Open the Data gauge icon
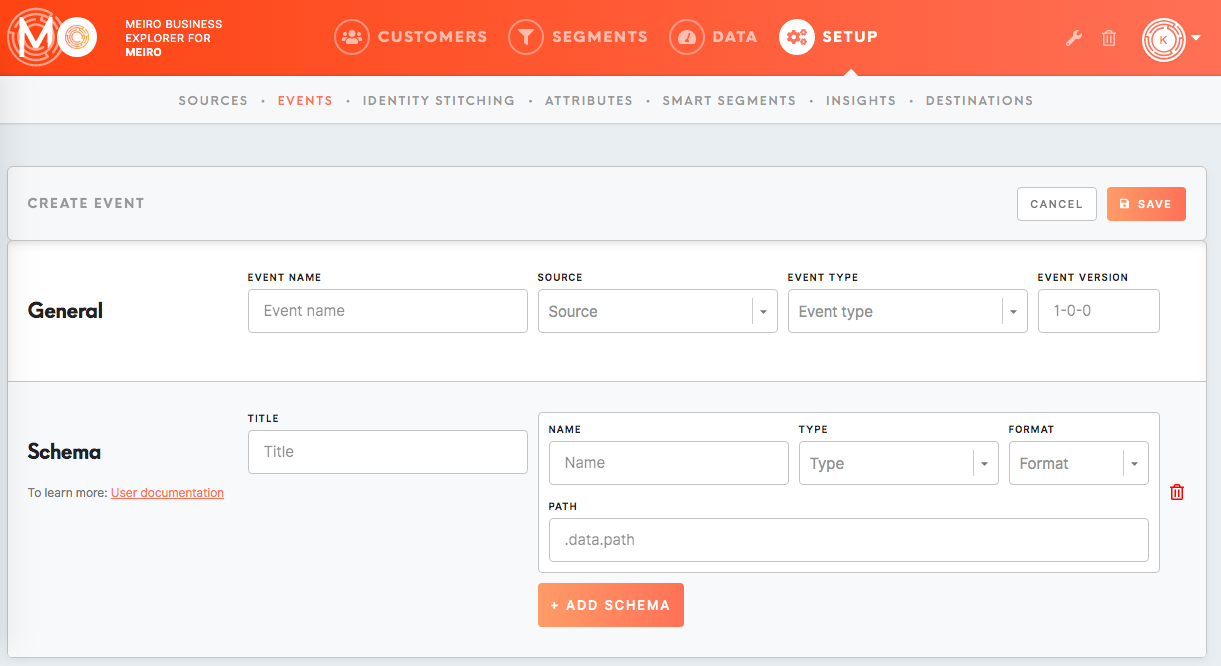The image size is (1221, 666). (x=686, y=37)
